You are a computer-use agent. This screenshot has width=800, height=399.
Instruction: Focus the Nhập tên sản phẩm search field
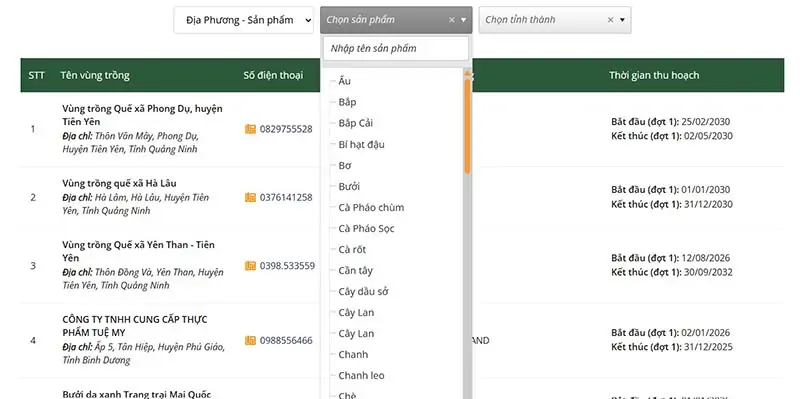[x=396, y=48]
